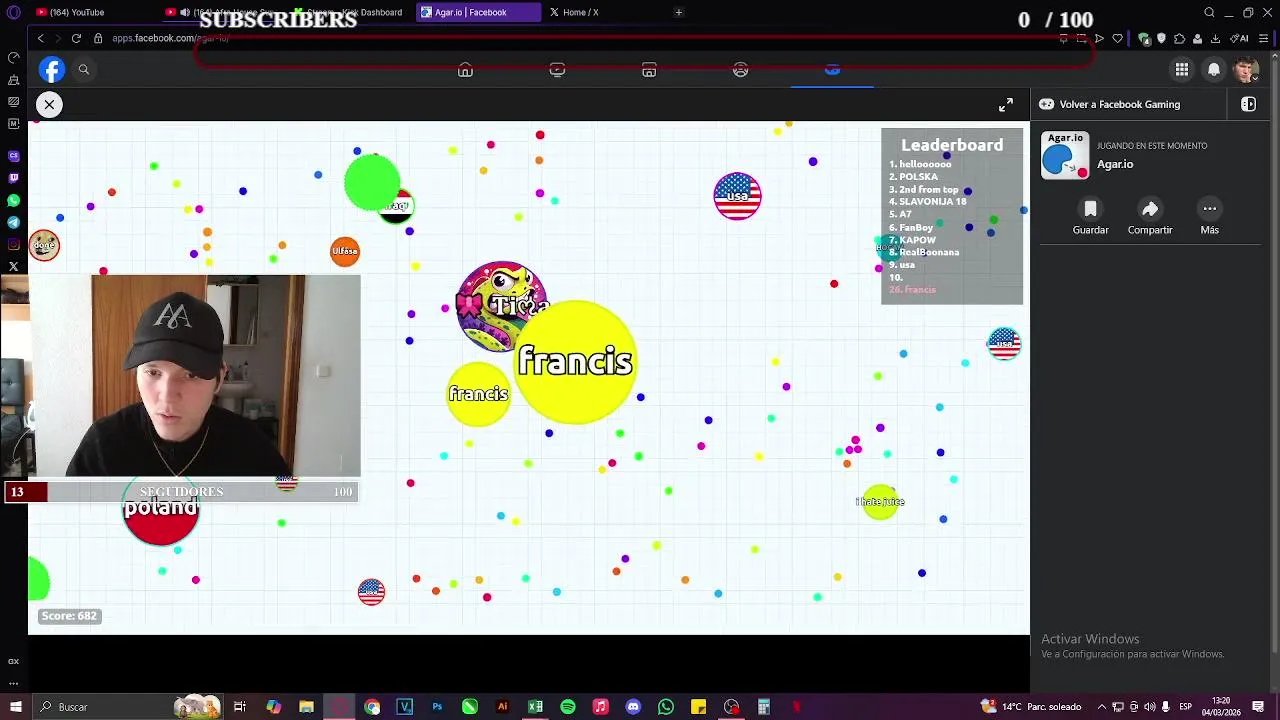Select the Facebook Gaming tab icon

[x=832, y=70]
